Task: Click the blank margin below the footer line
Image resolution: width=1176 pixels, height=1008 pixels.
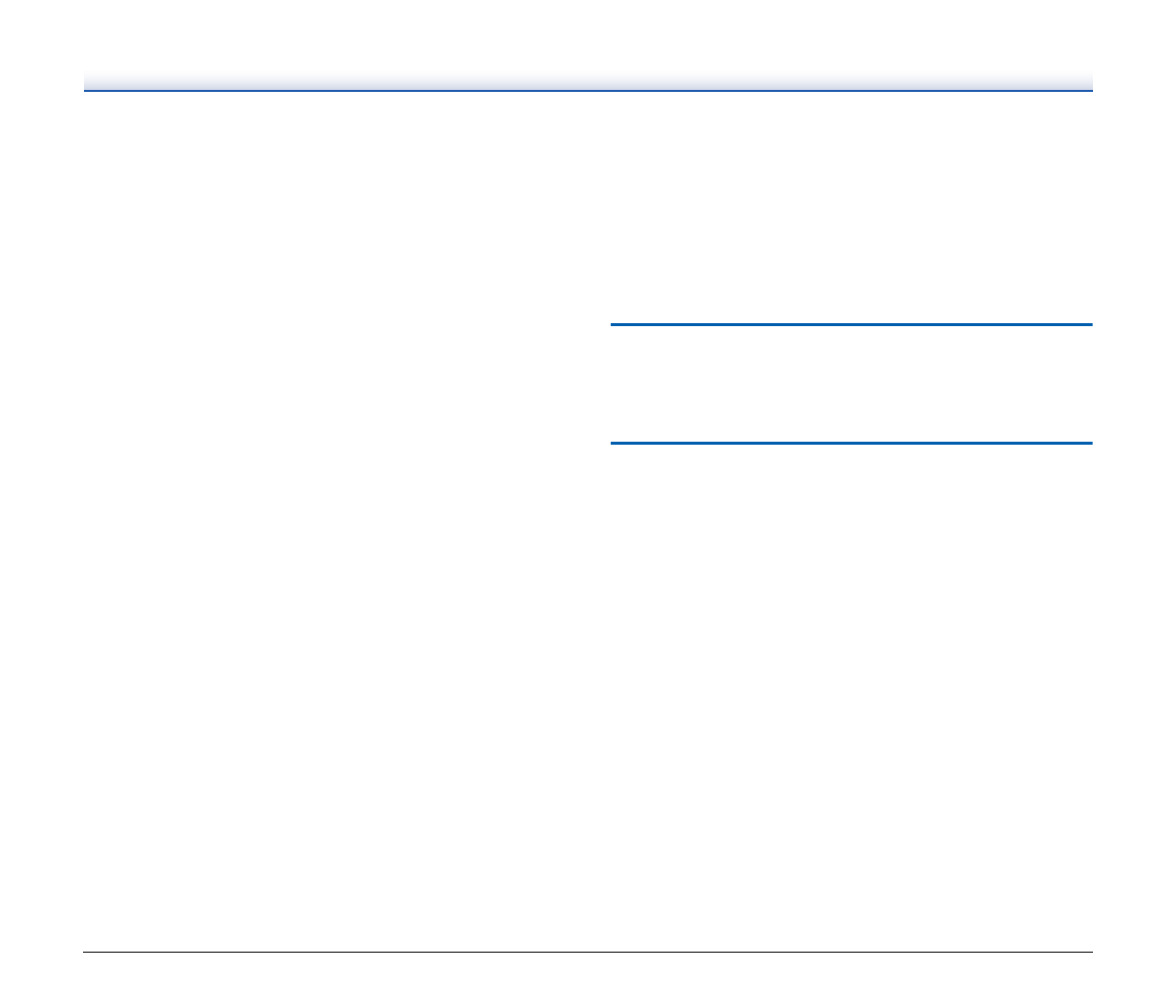Action: (x=588, y=981)
